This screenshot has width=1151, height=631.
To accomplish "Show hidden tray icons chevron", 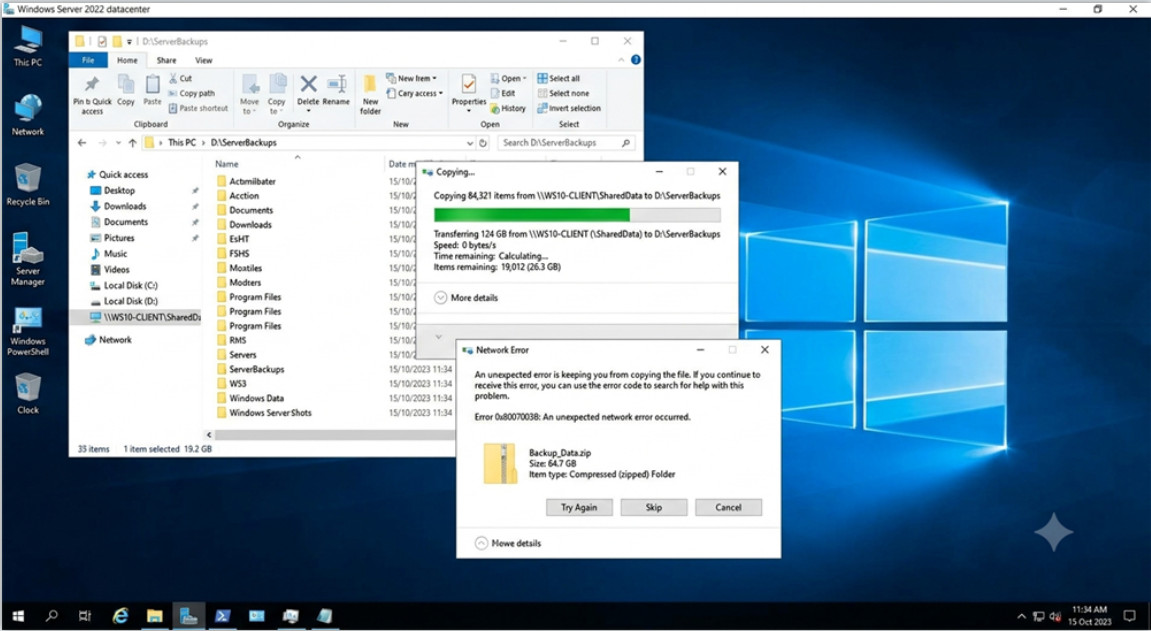I will (1022, 616).
